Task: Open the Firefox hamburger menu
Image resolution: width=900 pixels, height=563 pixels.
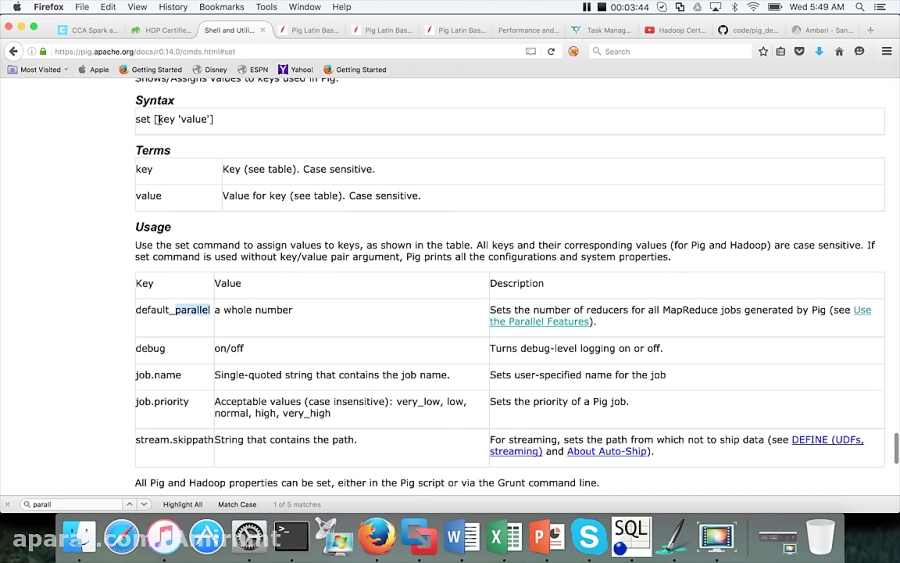Action: tap(886, 51)
